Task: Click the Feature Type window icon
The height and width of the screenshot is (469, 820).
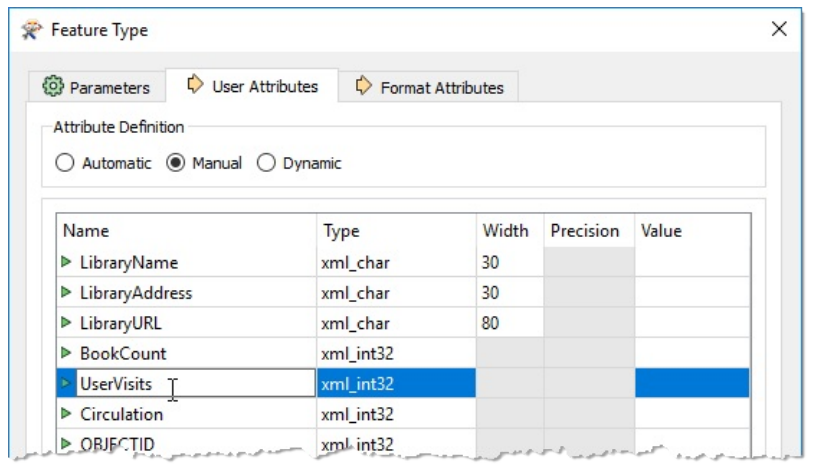Action: click(x=33, y=30)
